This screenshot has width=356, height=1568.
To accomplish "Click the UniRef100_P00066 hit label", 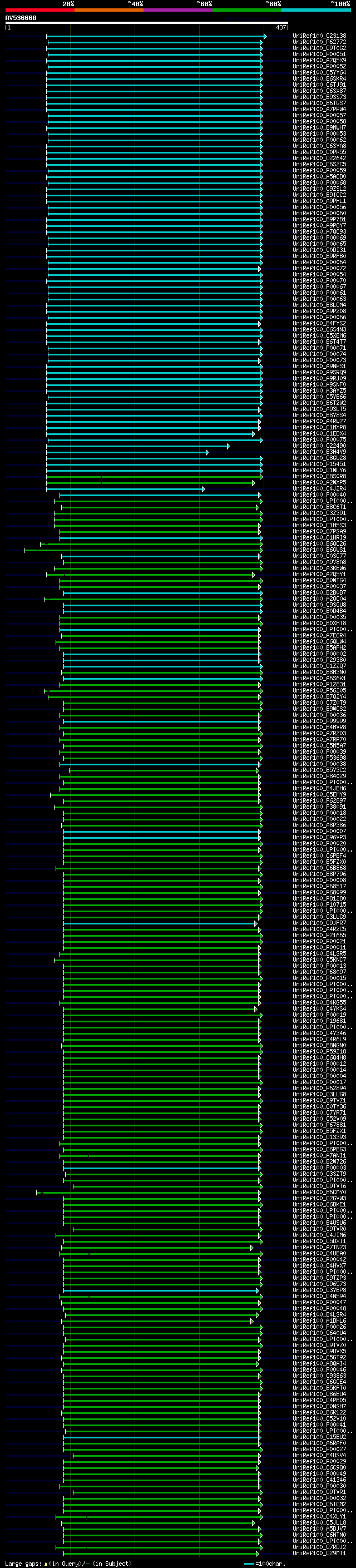I will [x=319, y=317].
